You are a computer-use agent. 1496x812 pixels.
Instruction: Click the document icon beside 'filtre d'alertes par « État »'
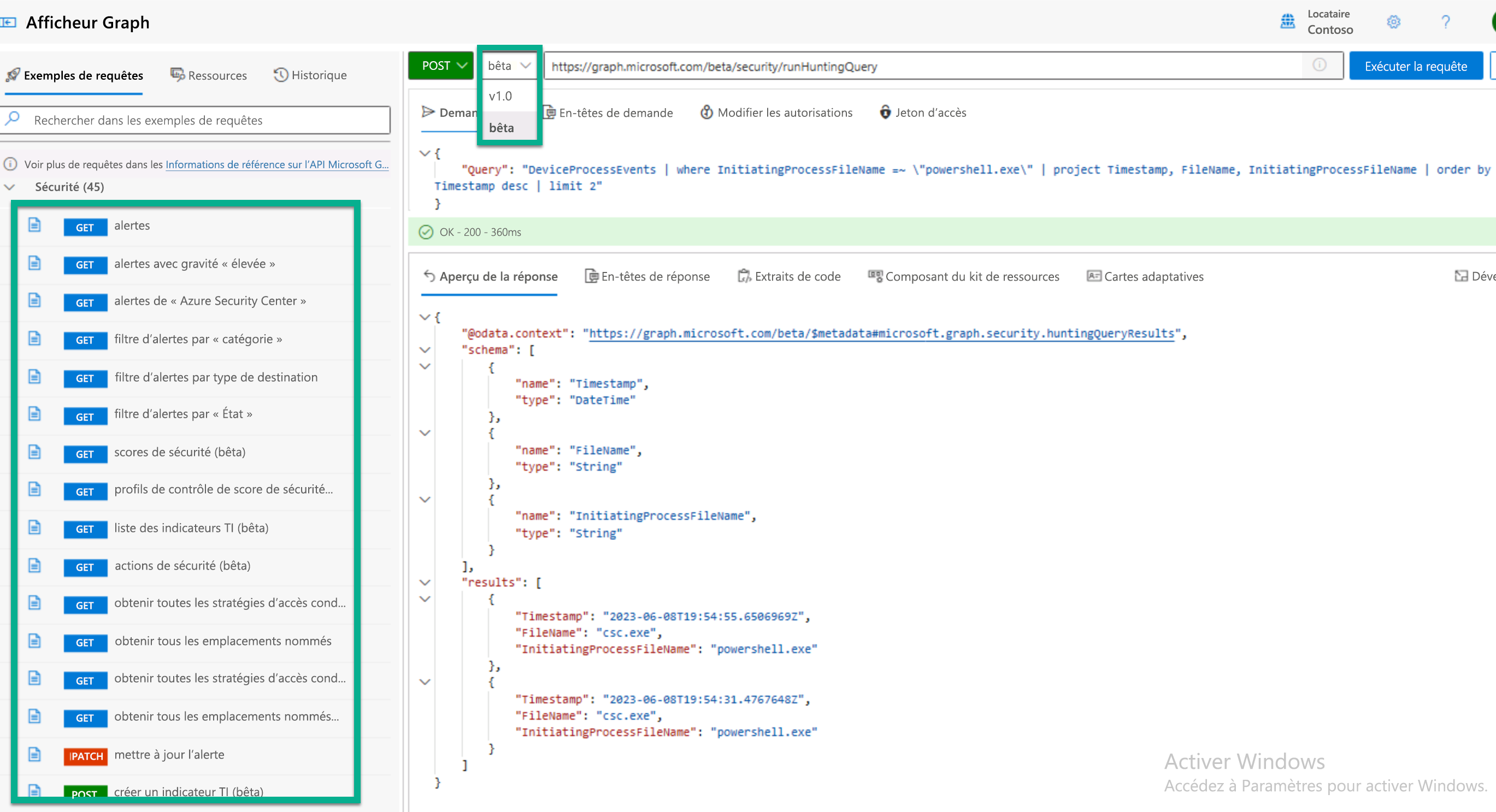35,414
